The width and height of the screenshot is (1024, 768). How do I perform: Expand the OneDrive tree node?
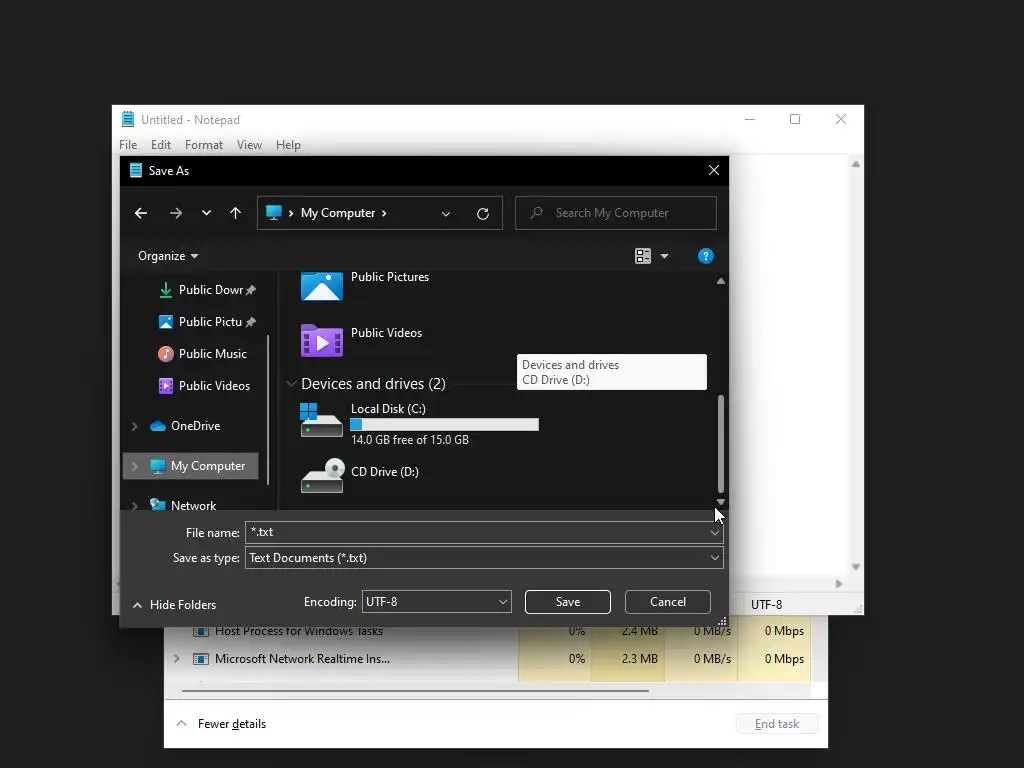(x=135, y=426)
